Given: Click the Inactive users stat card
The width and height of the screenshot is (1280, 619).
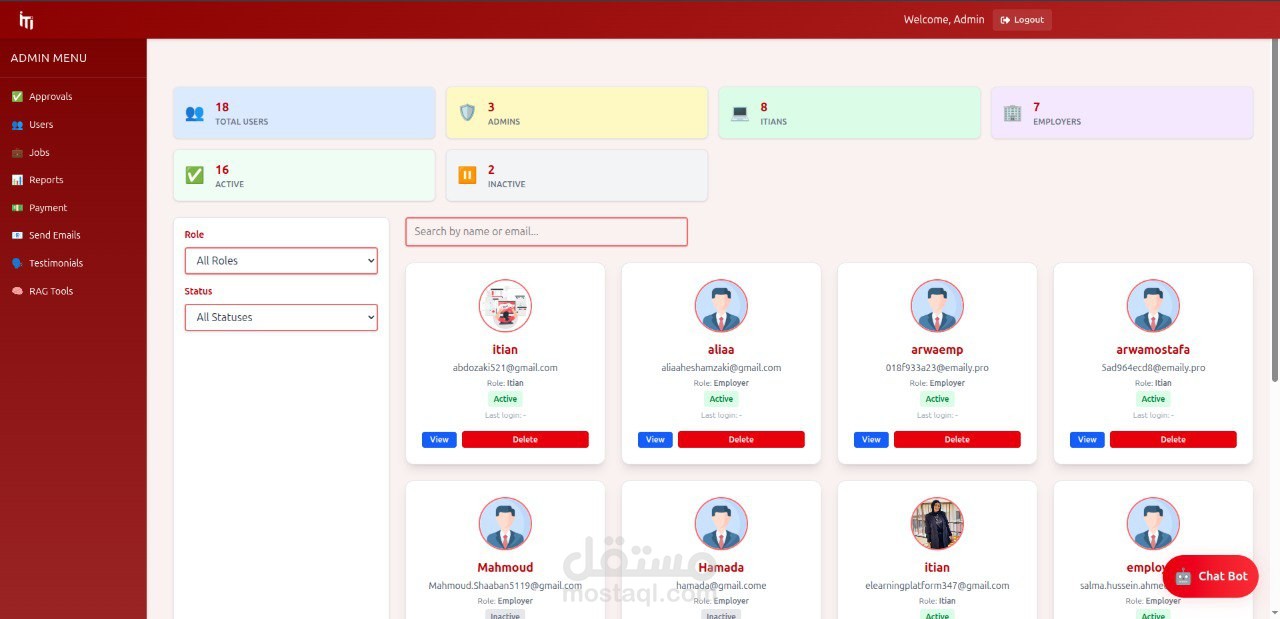Looking at the screenshot, I should click(x=577, y=175).
